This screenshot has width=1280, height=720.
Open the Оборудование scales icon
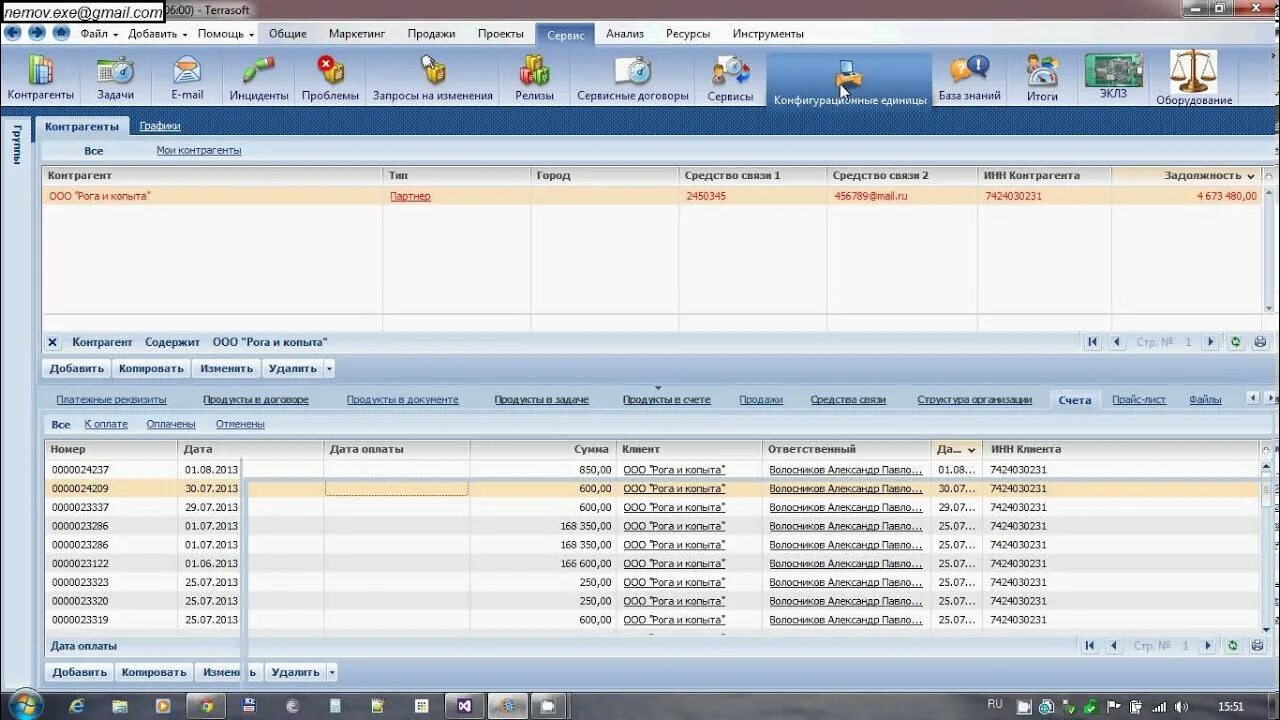coord(1194,78)
